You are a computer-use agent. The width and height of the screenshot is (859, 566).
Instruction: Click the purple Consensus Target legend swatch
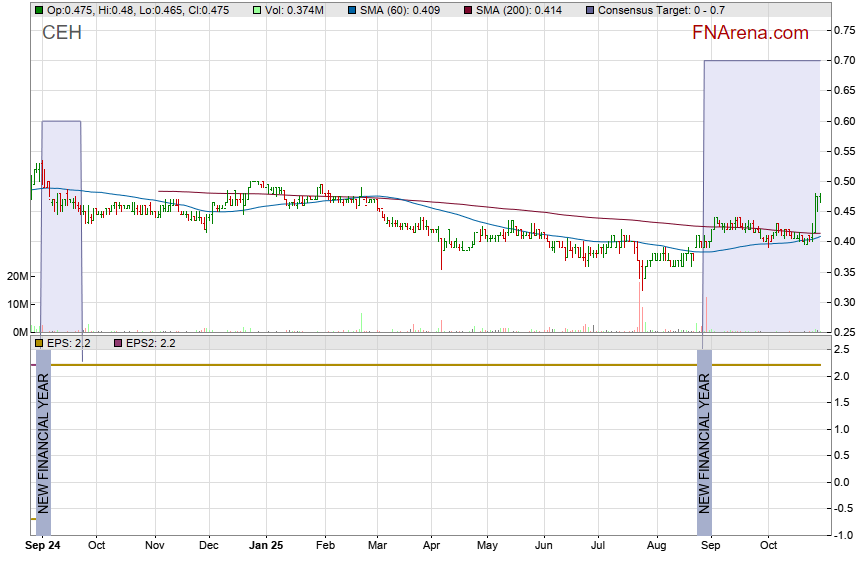coord(590,9)
